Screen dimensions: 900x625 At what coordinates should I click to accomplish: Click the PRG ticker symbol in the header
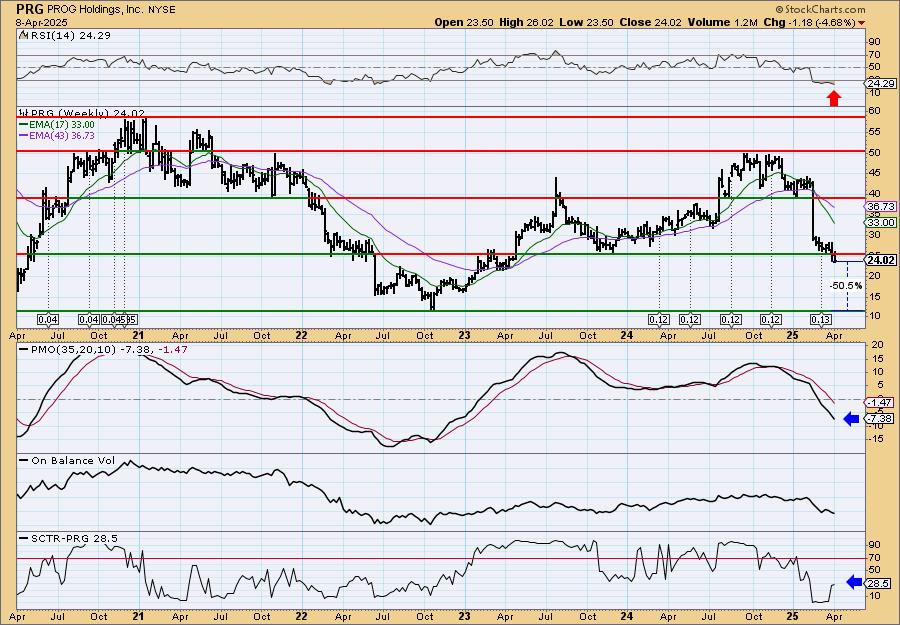point(30,9)
